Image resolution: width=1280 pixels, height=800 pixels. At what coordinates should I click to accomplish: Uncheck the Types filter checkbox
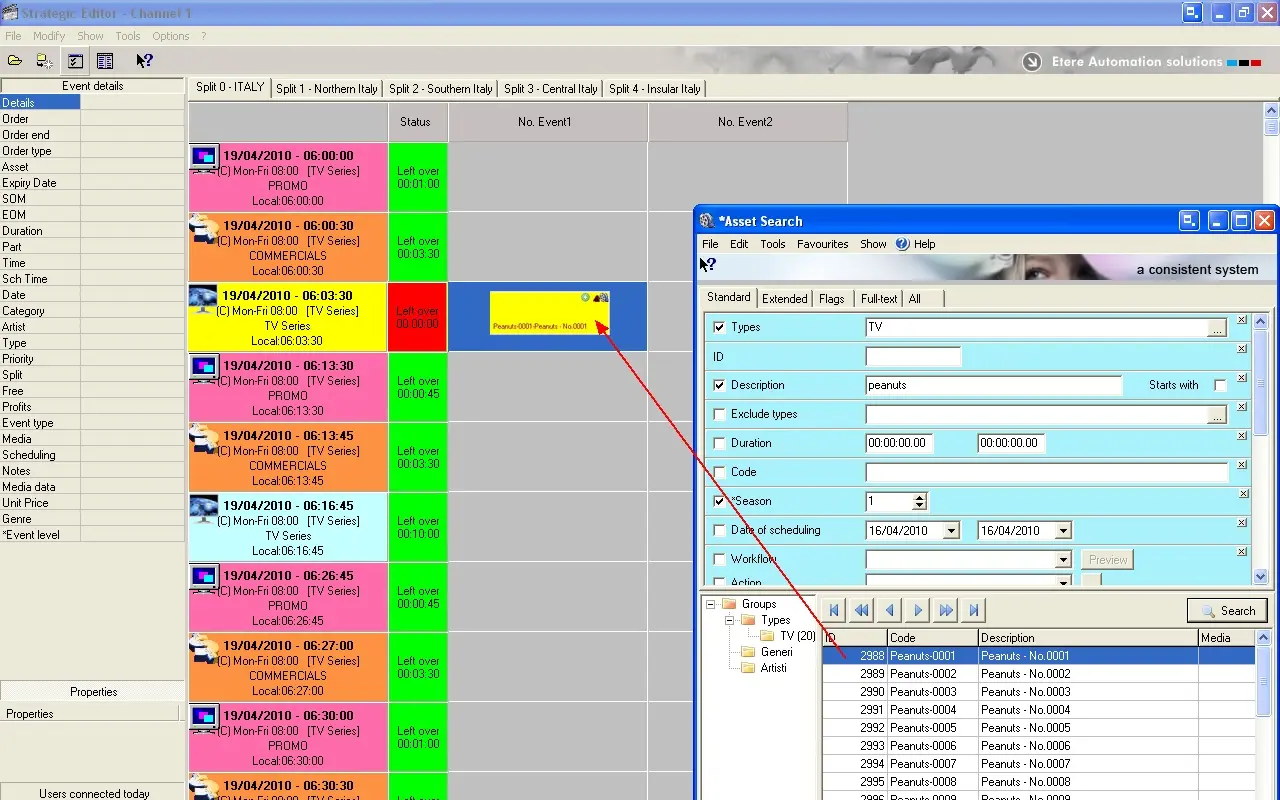719,327
